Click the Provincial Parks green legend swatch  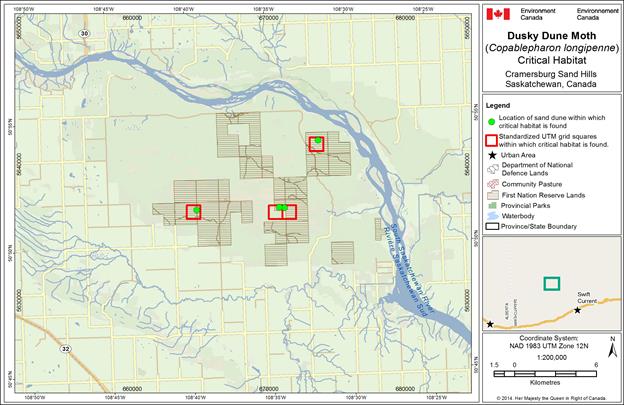pos(491,205)
